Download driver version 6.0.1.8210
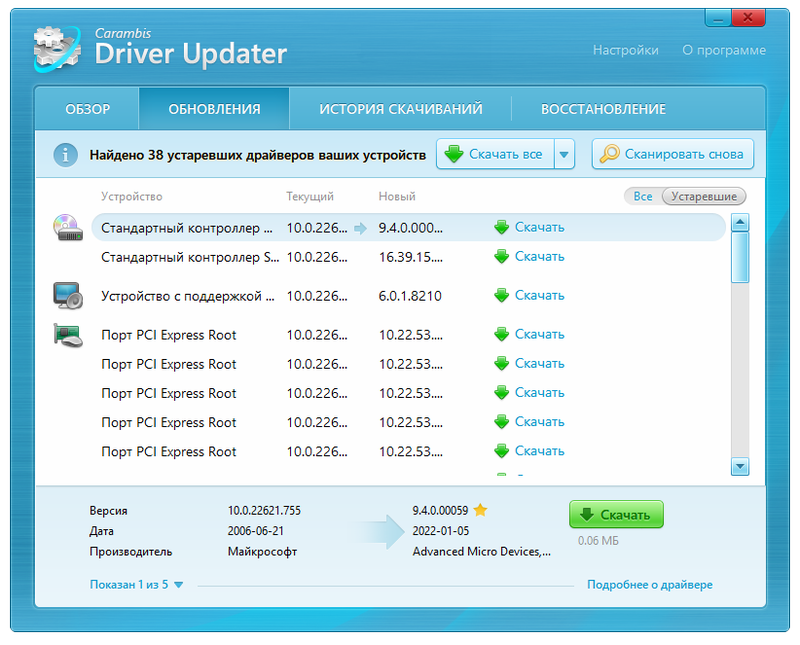The height and width of the screenshot is (645, 800). coord(530,295)
